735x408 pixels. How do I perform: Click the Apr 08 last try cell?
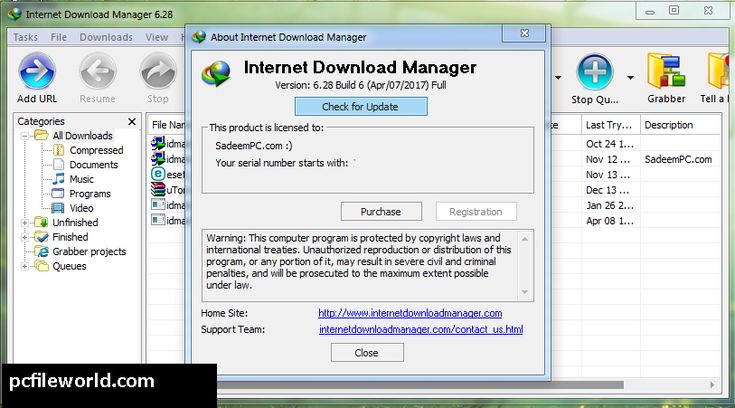click(609, 221)
